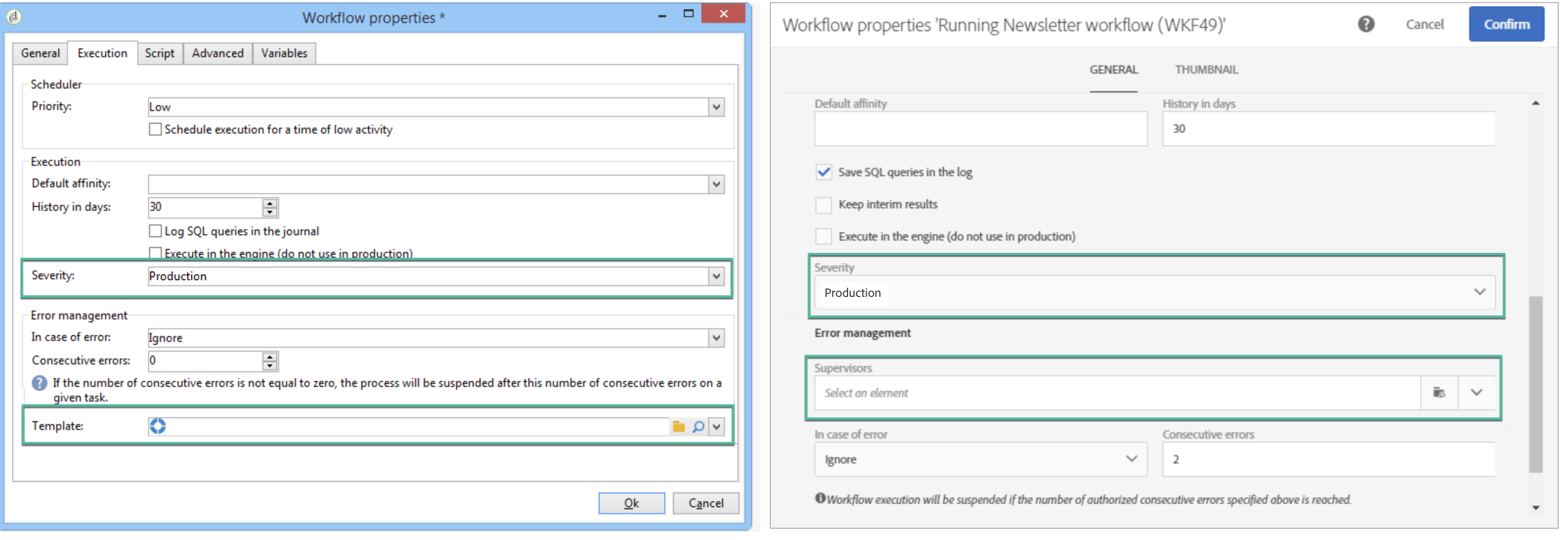The image size is (1568, 540).
Task: Click the Ok button
Action: [631, 503]
